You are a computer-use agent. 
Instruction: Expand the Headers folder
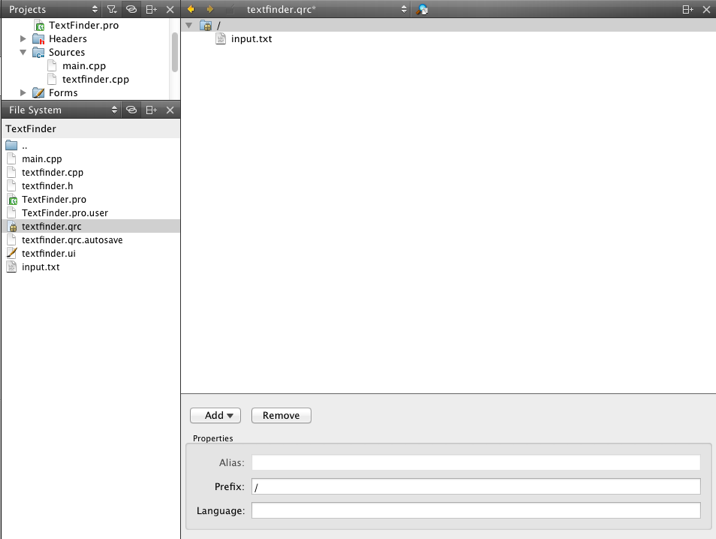coord(23,39)
